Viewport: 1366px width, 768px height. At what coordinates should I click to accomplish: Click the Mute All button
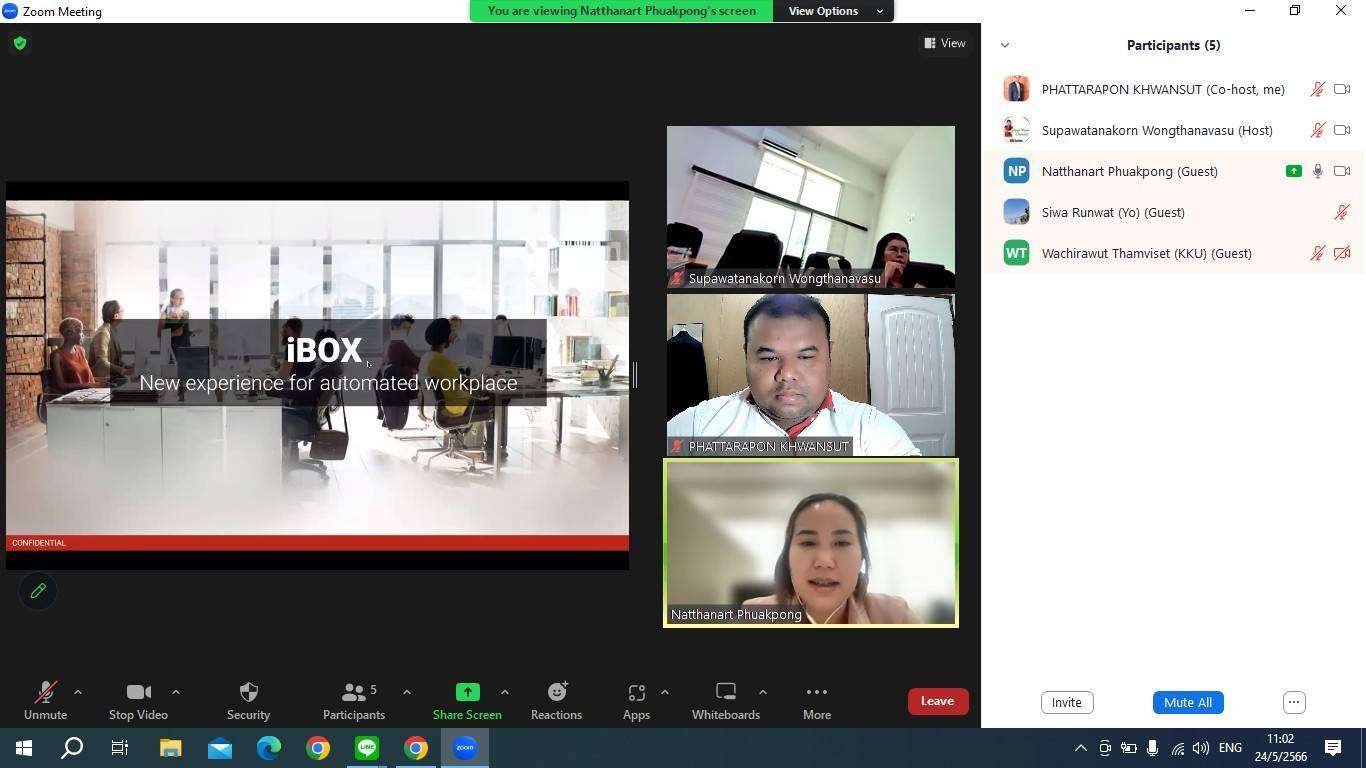1188,702
